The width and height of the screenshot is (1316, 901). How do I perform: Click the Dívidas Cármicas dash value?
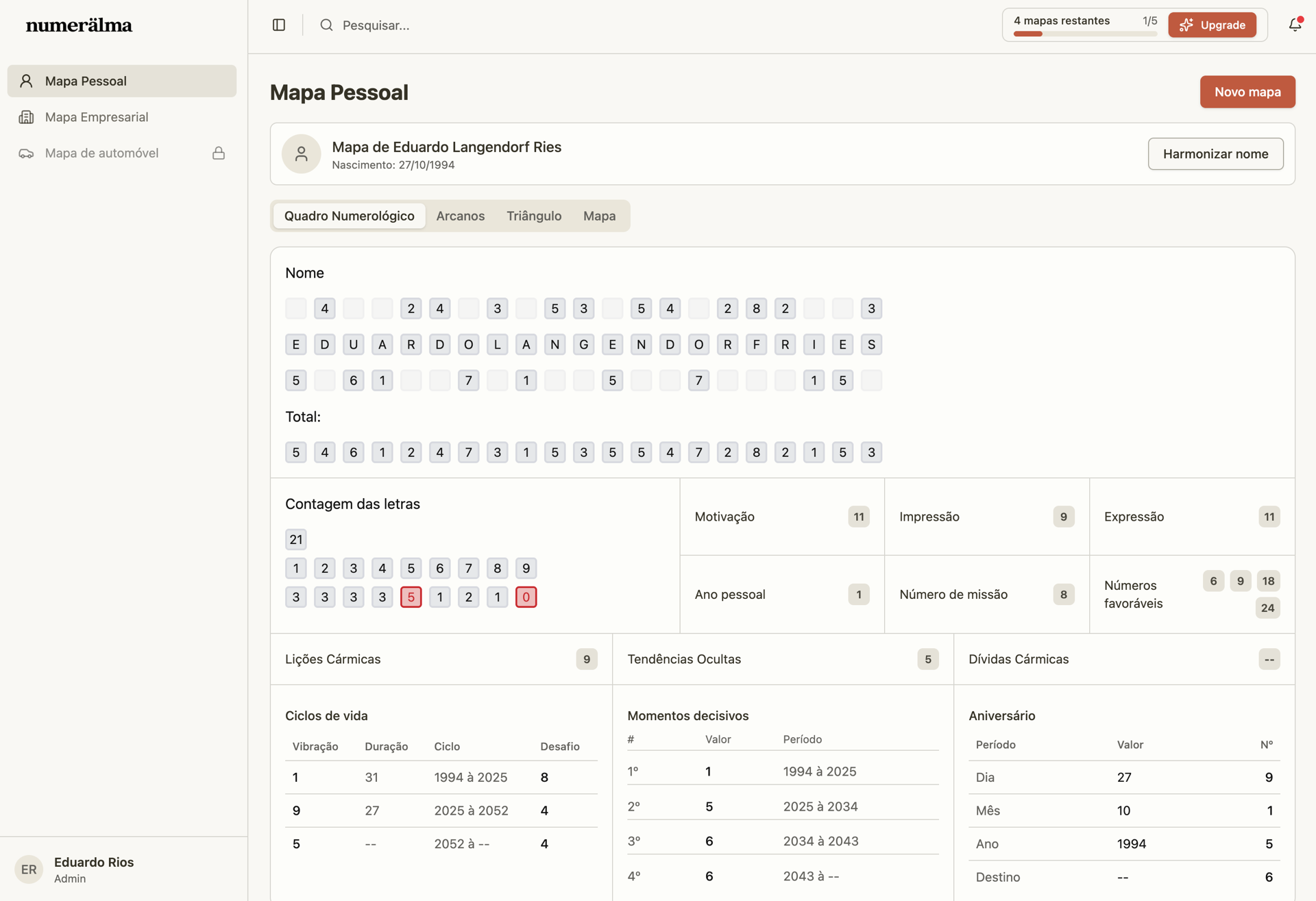1269,660
